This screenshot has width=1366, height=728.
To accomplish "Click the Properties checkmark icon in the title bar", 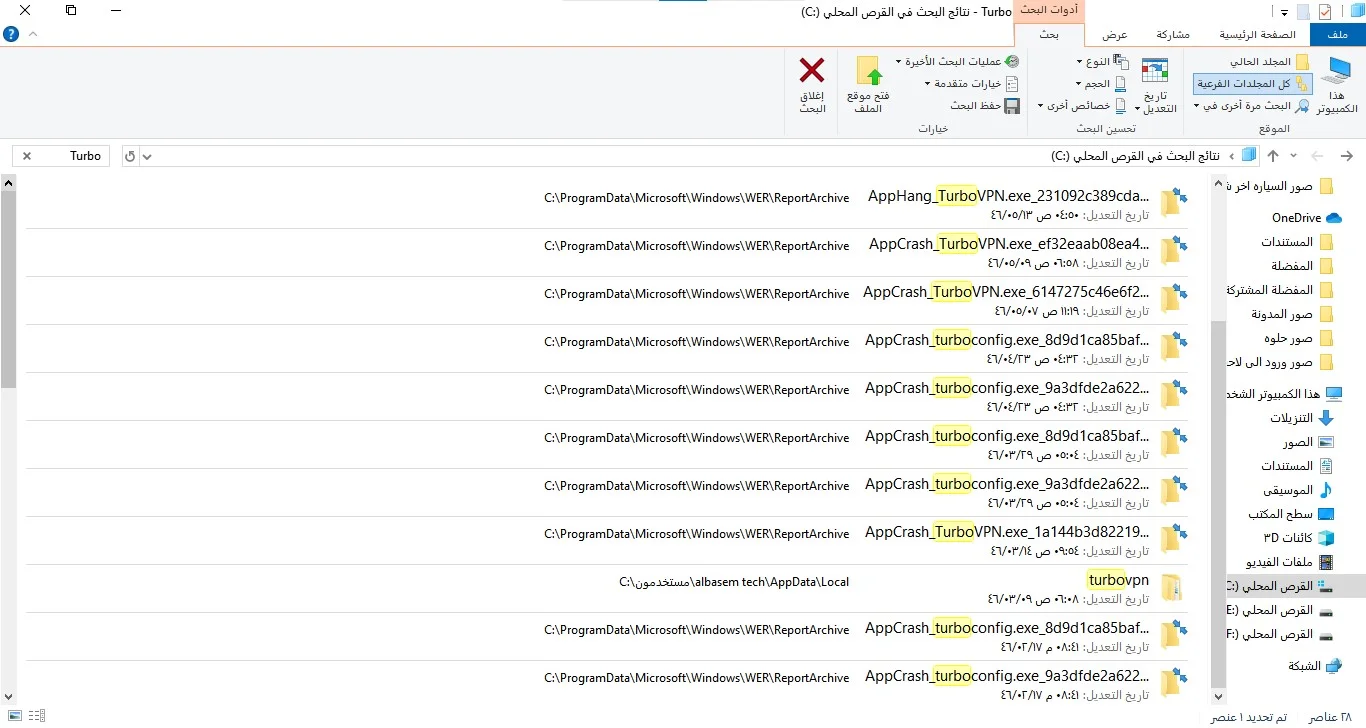I will tap(1325, 11).
